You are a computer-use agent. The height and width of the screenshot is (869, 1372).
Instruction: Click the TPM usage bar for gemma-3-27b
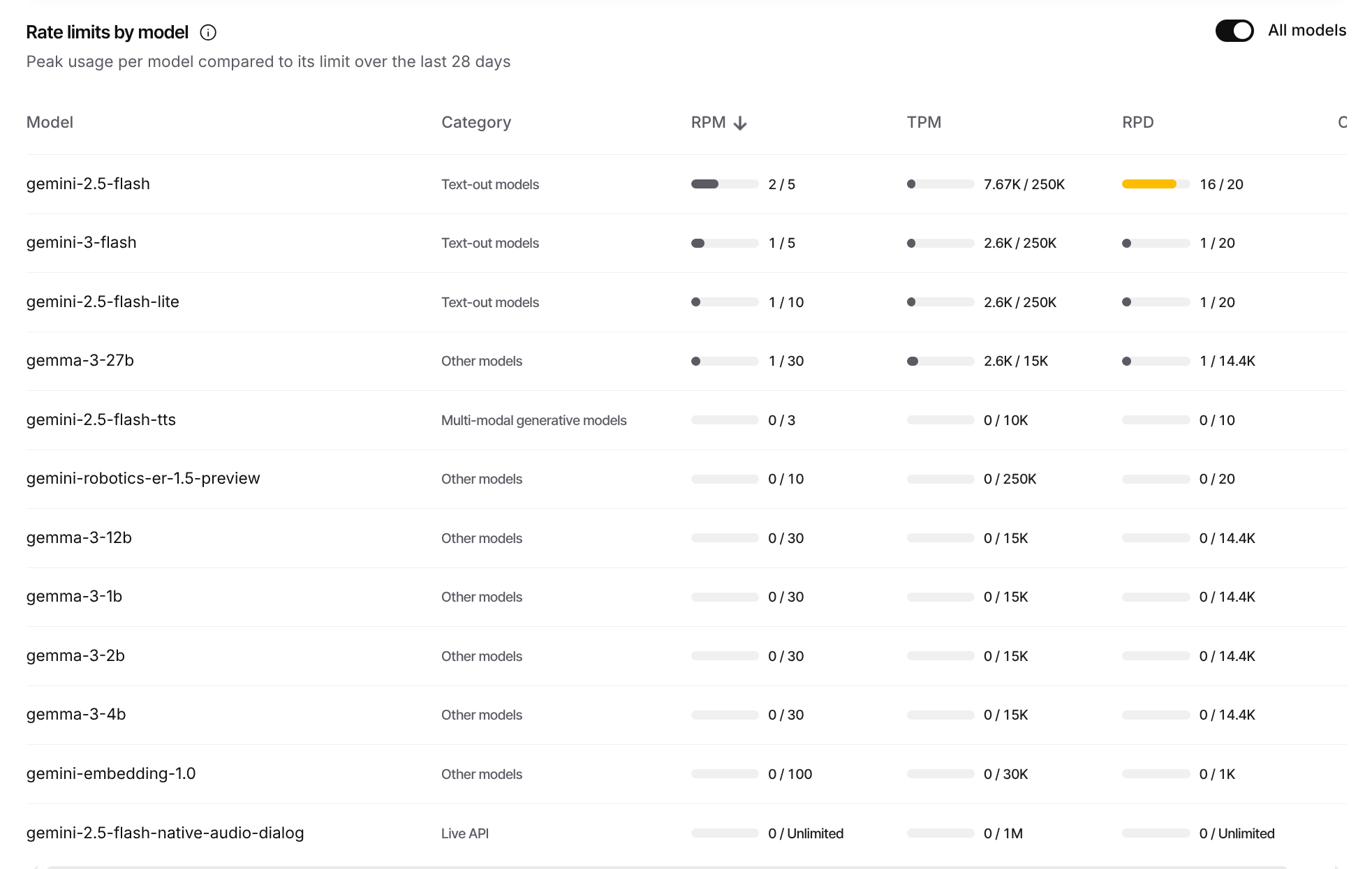pos(940,362)
